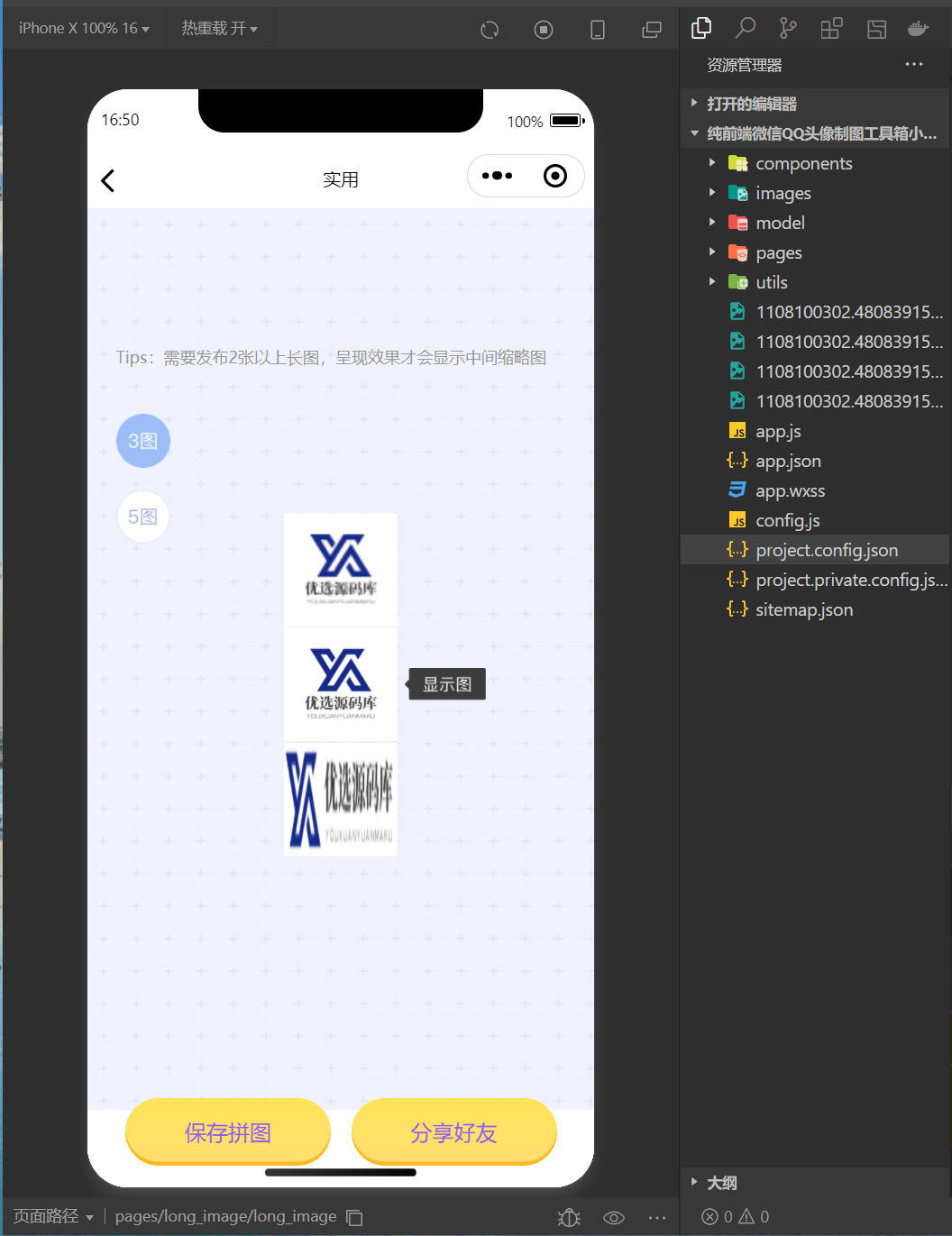Click the save layout panel icon

[876, 29]
